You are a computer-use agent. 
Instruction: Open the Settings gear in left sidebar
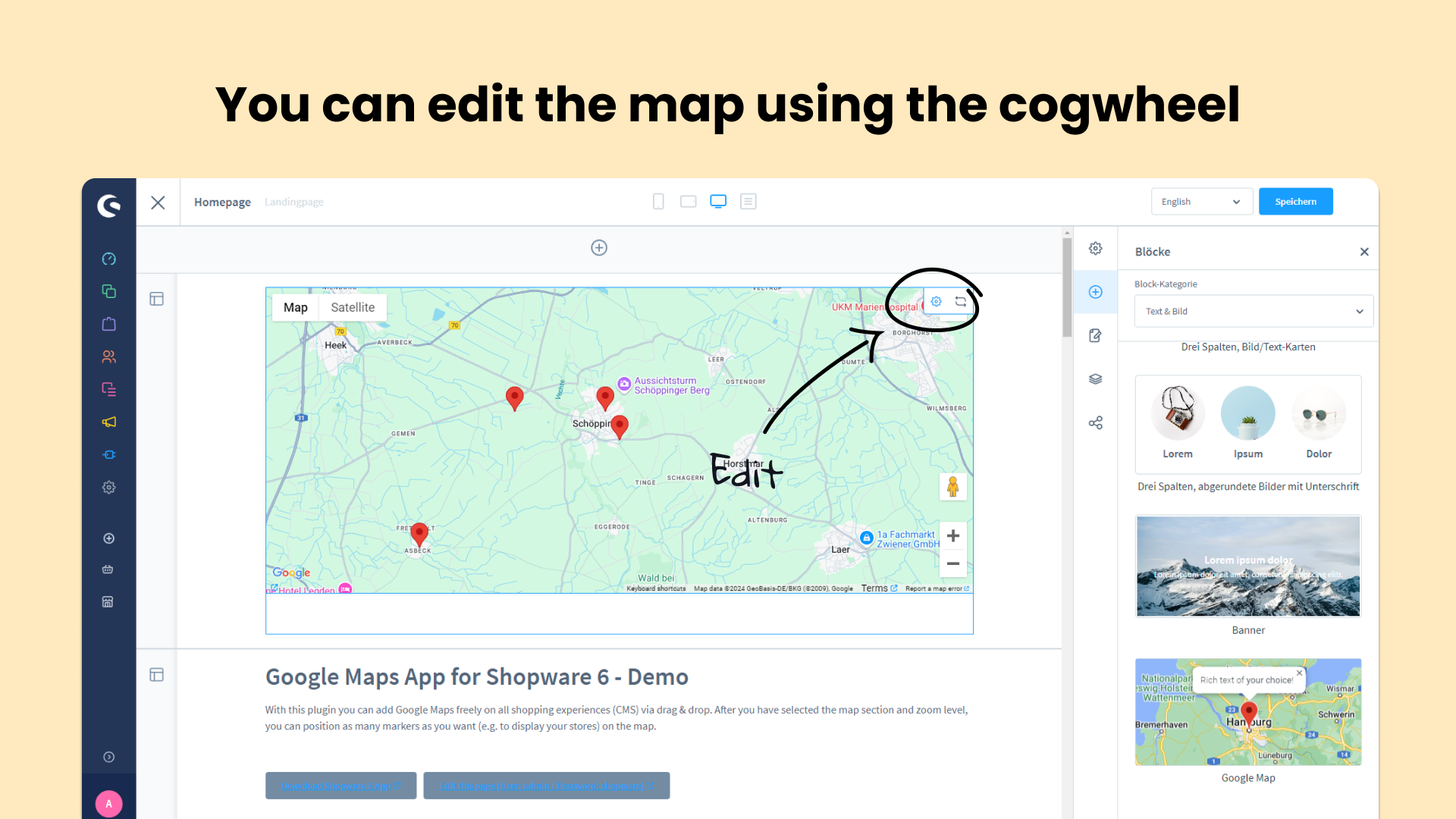(x=108, y=487)
